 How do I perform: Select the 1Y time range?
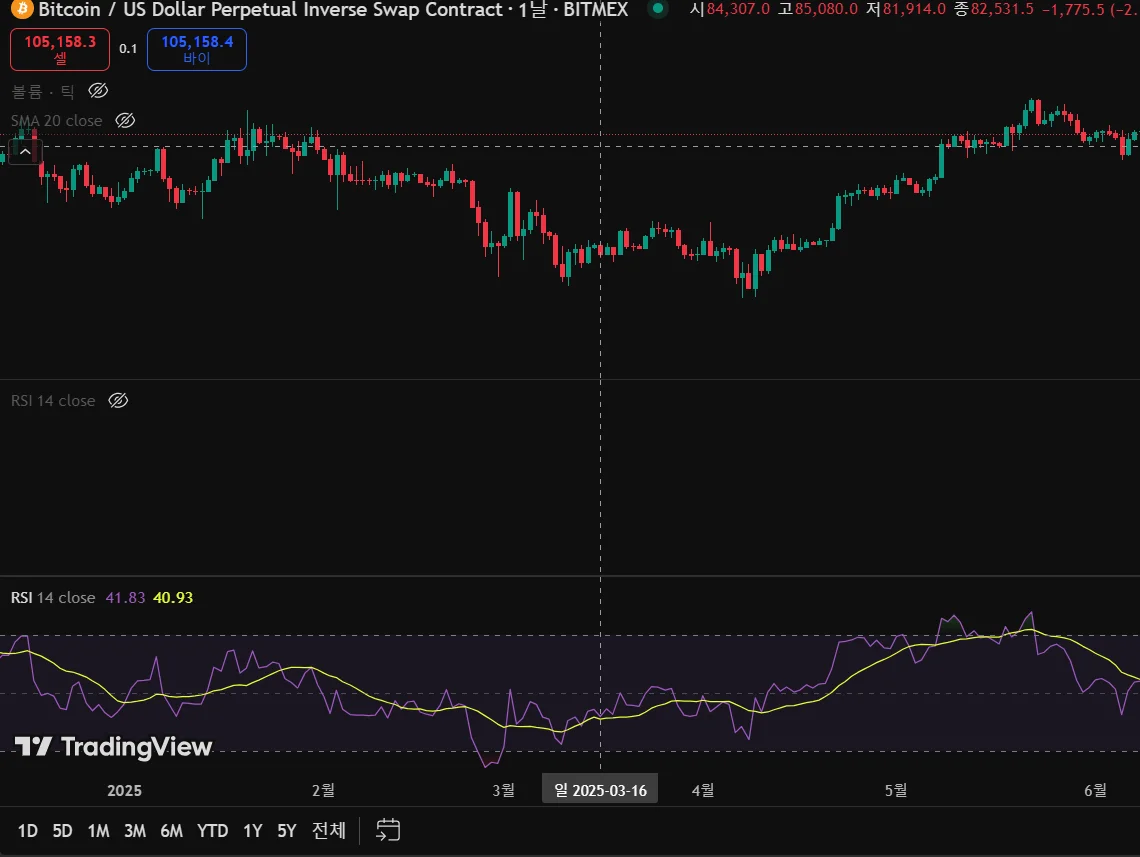click(252, 830)
